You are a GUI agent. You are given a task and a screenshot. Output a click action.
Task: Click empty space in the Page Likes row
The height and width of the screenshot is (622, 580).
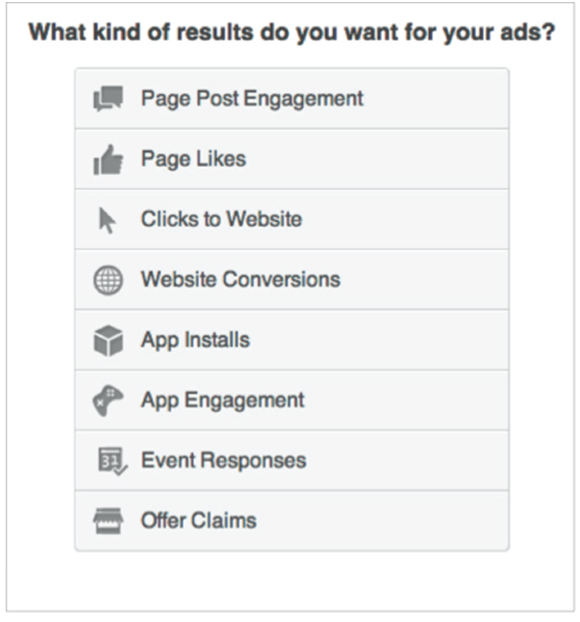(x=377, y=159)
